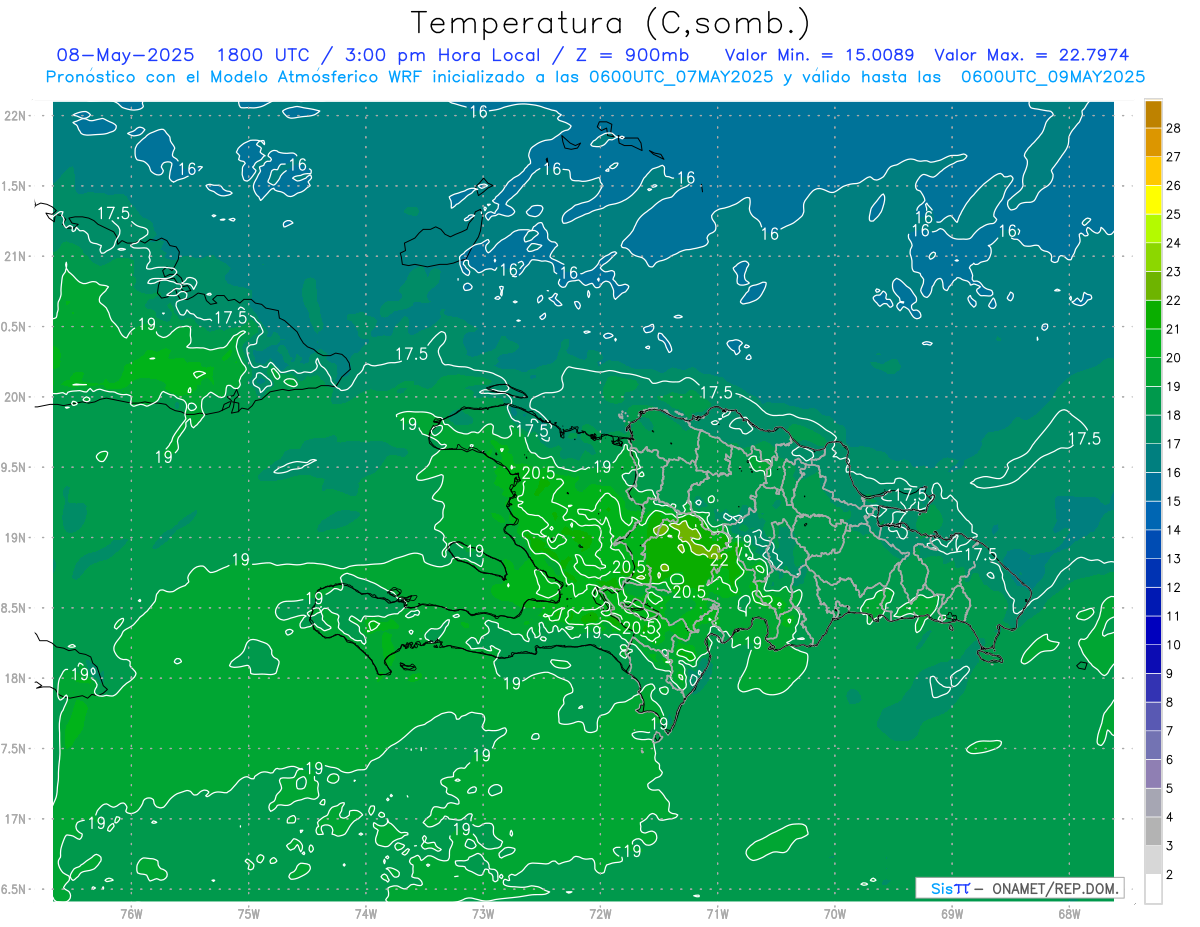Click the title 'Temperatura (C,somb.)'

(610, 23)
